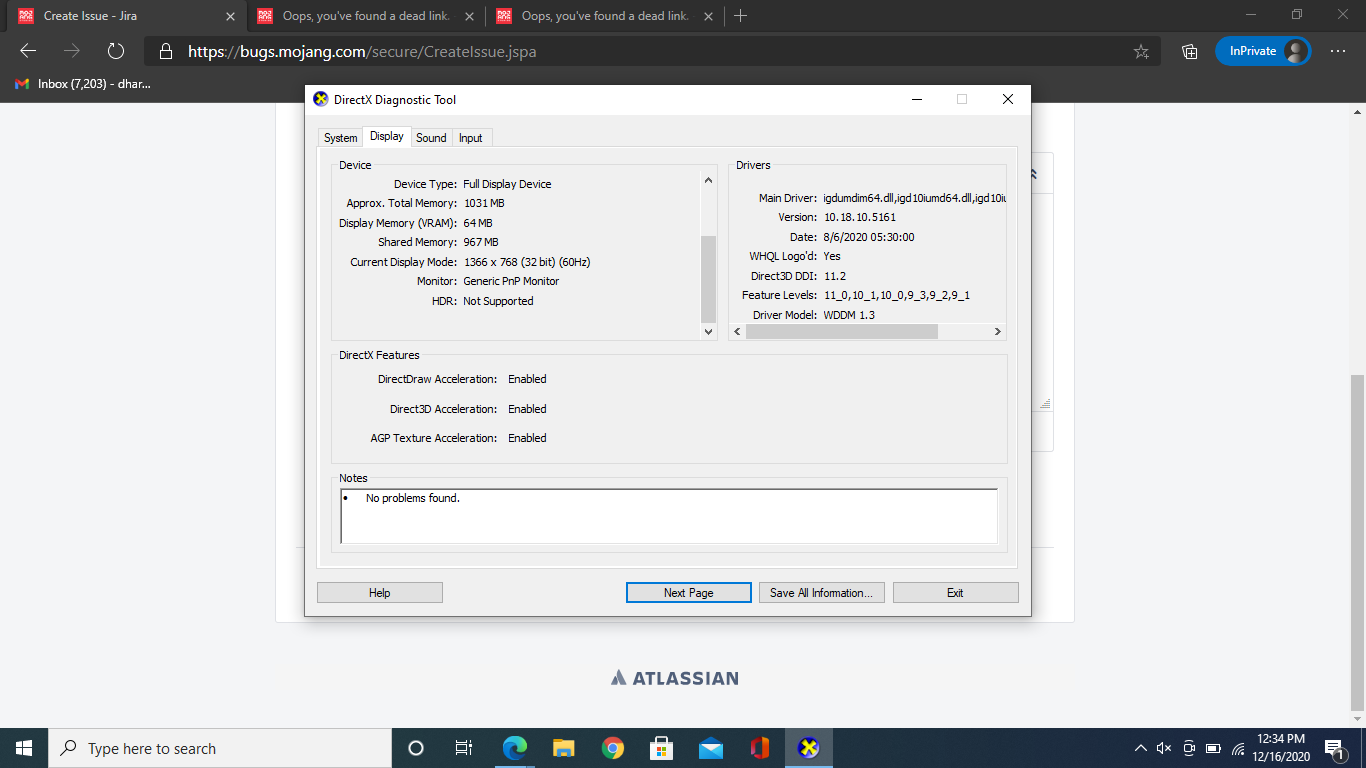Click the Generic PnP Monitor value
This screenshot has height=768, width=1366.
point(512,281)
